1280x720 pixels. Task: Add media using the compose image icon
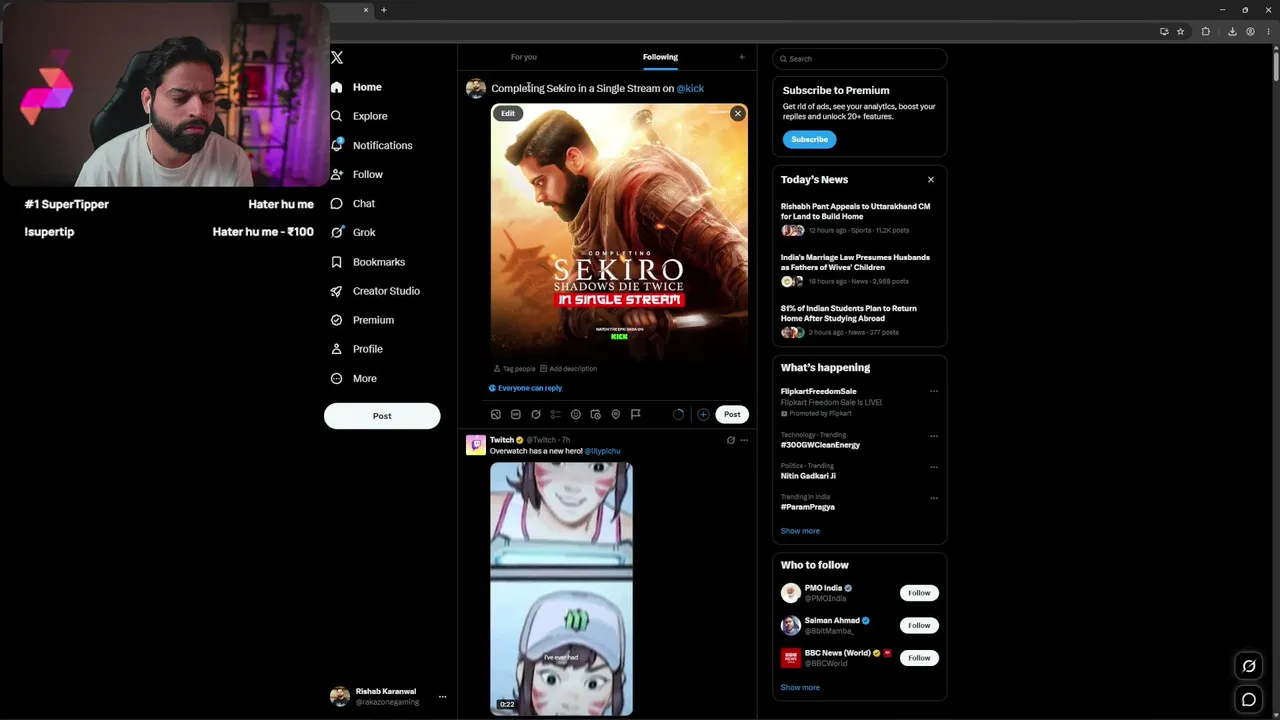click(x=496, y=414)
